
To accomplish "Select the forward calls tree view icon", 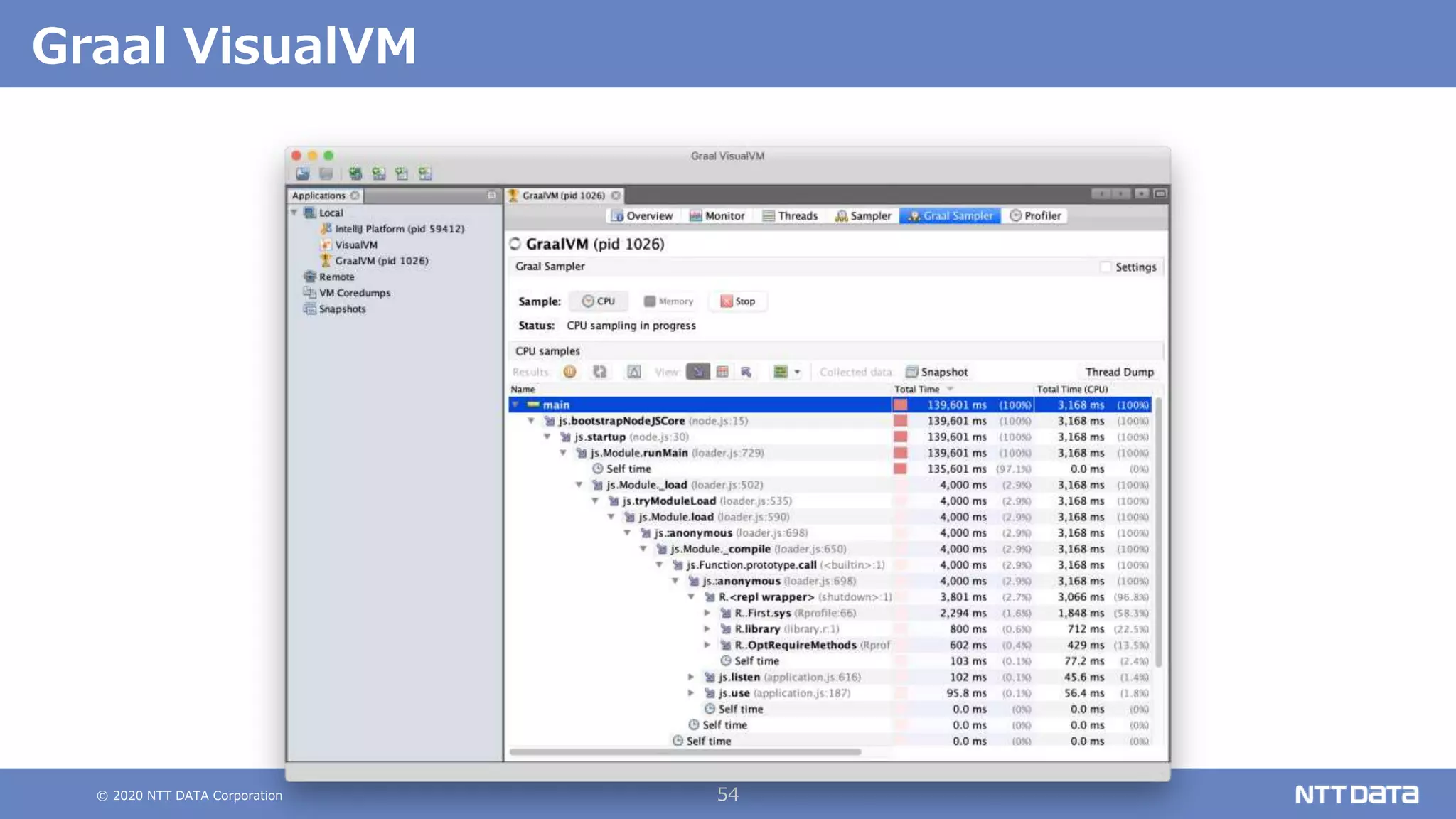I will click(x=698, y=372).
